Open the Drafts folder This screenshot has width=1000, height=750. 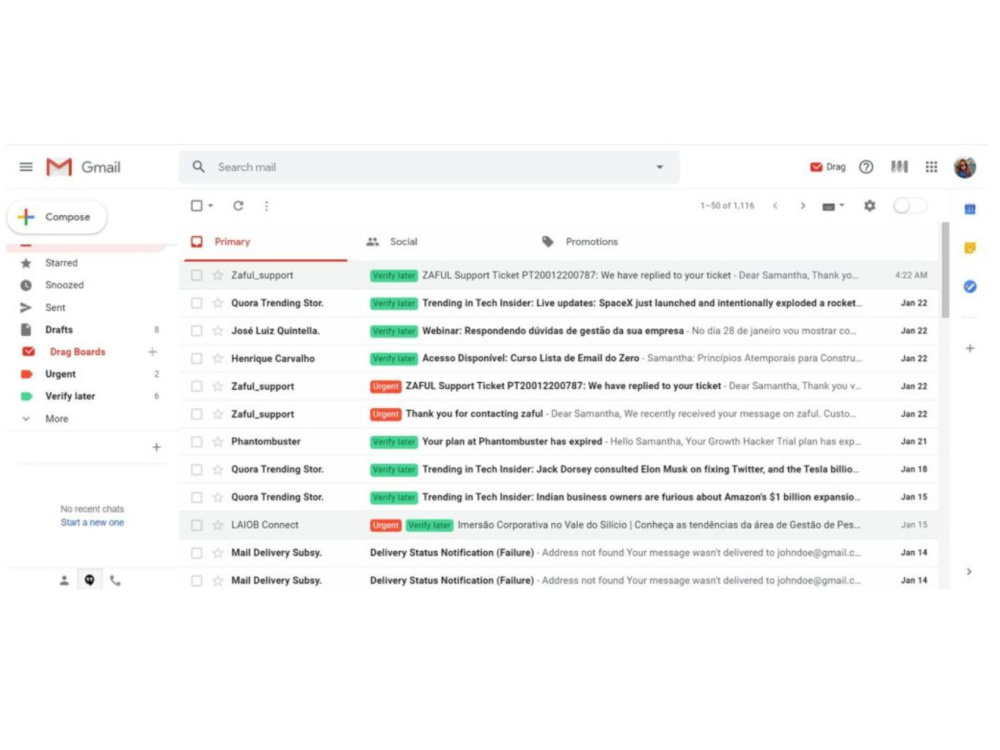pyautogui.click(x=59, y=330)
